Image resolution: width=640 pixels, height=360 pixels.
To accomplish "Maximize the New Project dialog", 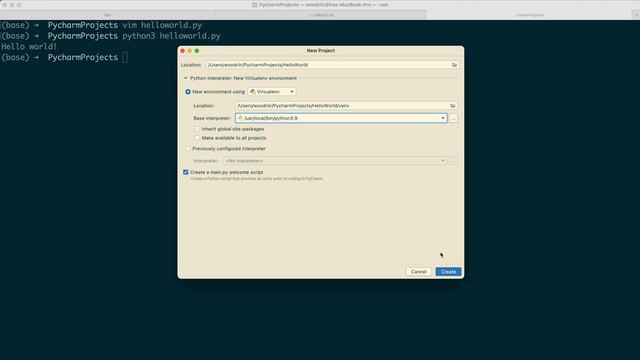I will pyautogui.click(x=197, y=51).
